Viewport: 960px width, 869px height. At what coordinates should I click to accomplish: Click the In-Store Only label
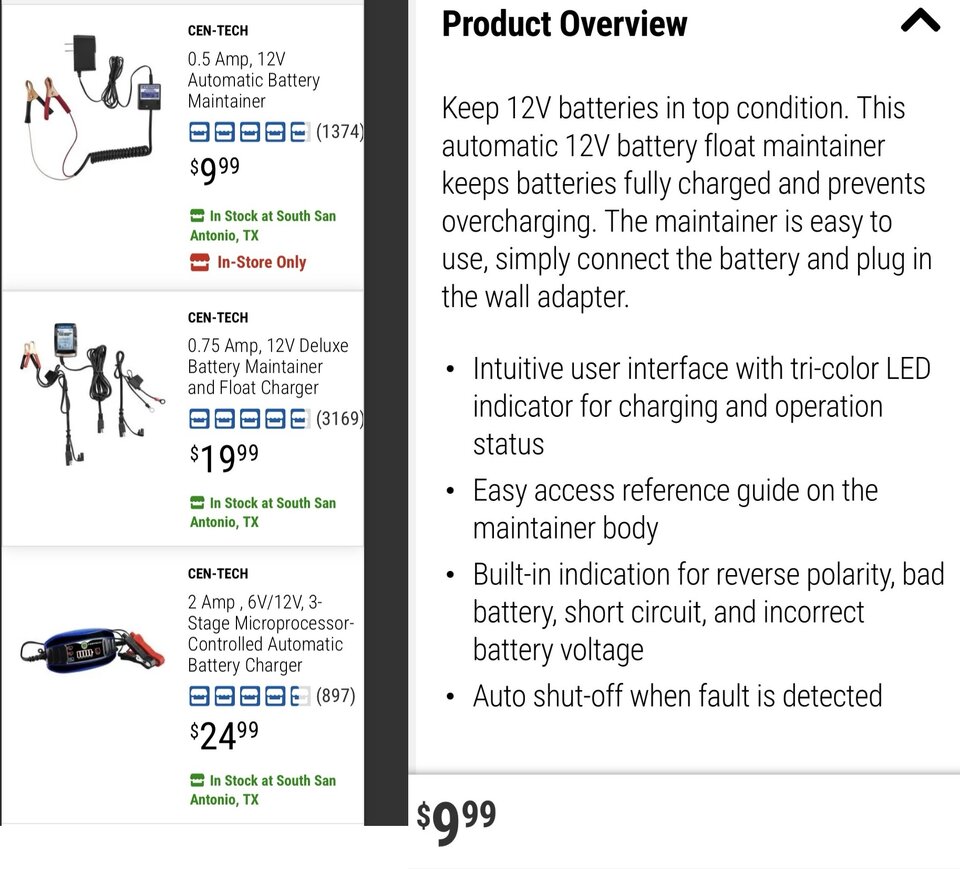261,262
